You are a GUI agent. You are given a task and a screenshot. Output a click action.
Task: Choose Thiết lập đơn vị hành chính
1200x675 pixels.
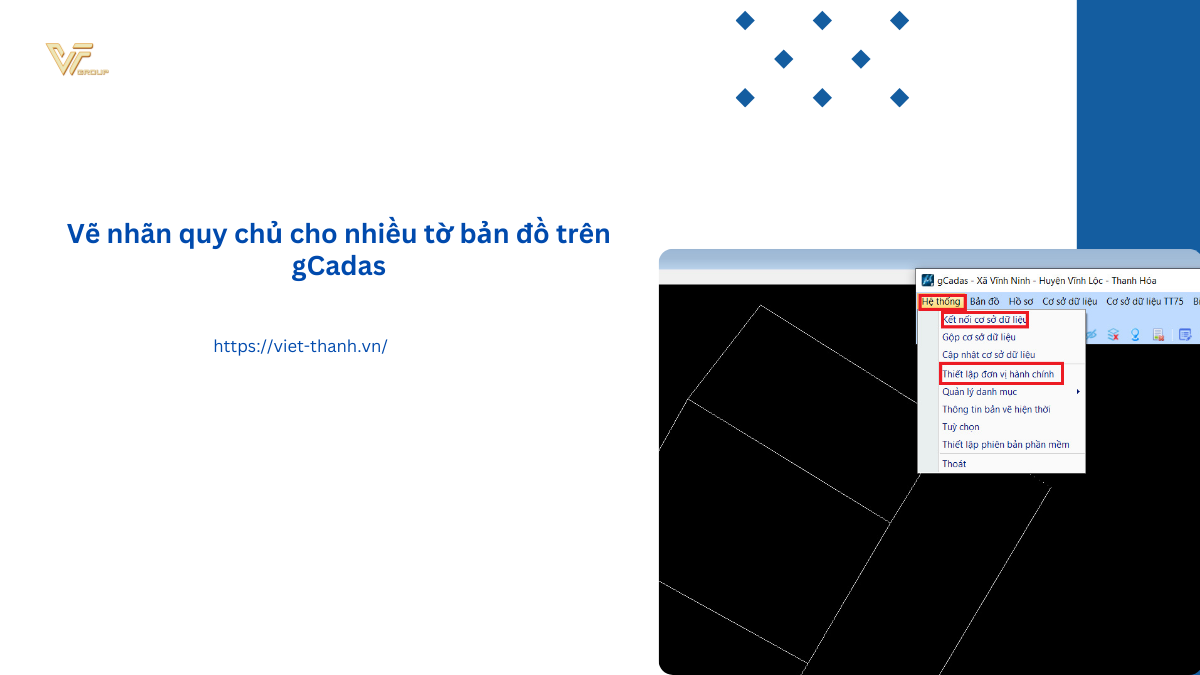[999, 373]
